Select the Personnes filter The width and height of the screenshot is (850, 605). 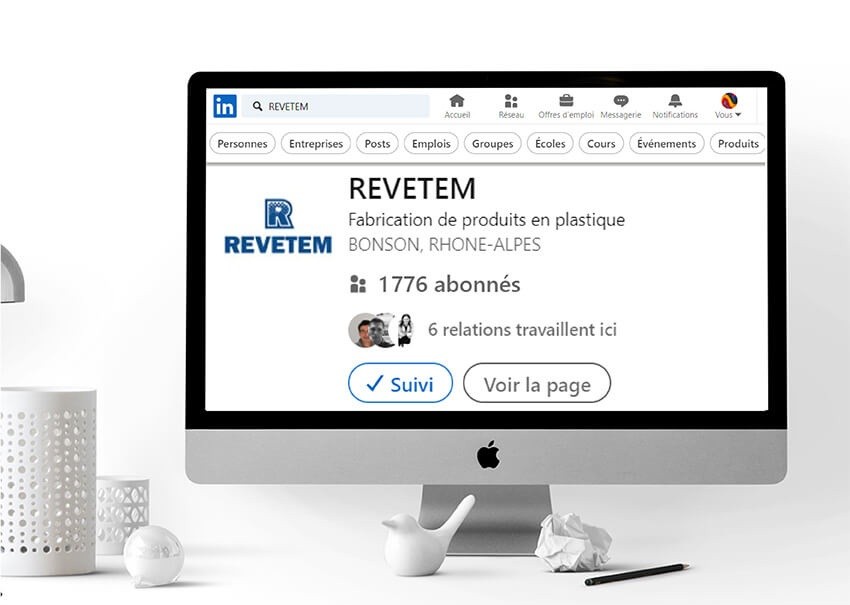(x=242, y=144)
